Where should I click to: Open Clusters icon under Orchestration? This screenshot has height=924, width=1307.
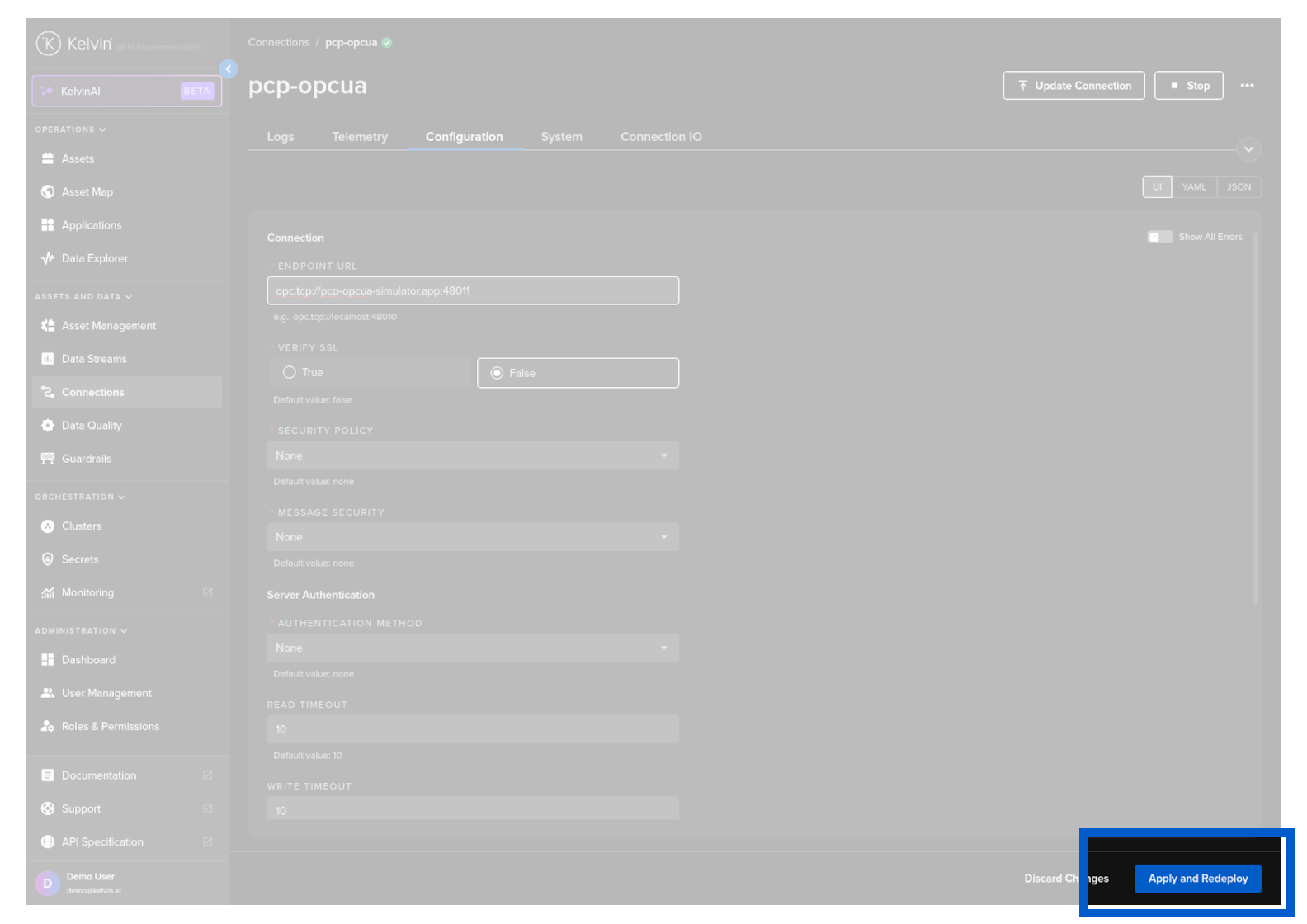(48, 526)
